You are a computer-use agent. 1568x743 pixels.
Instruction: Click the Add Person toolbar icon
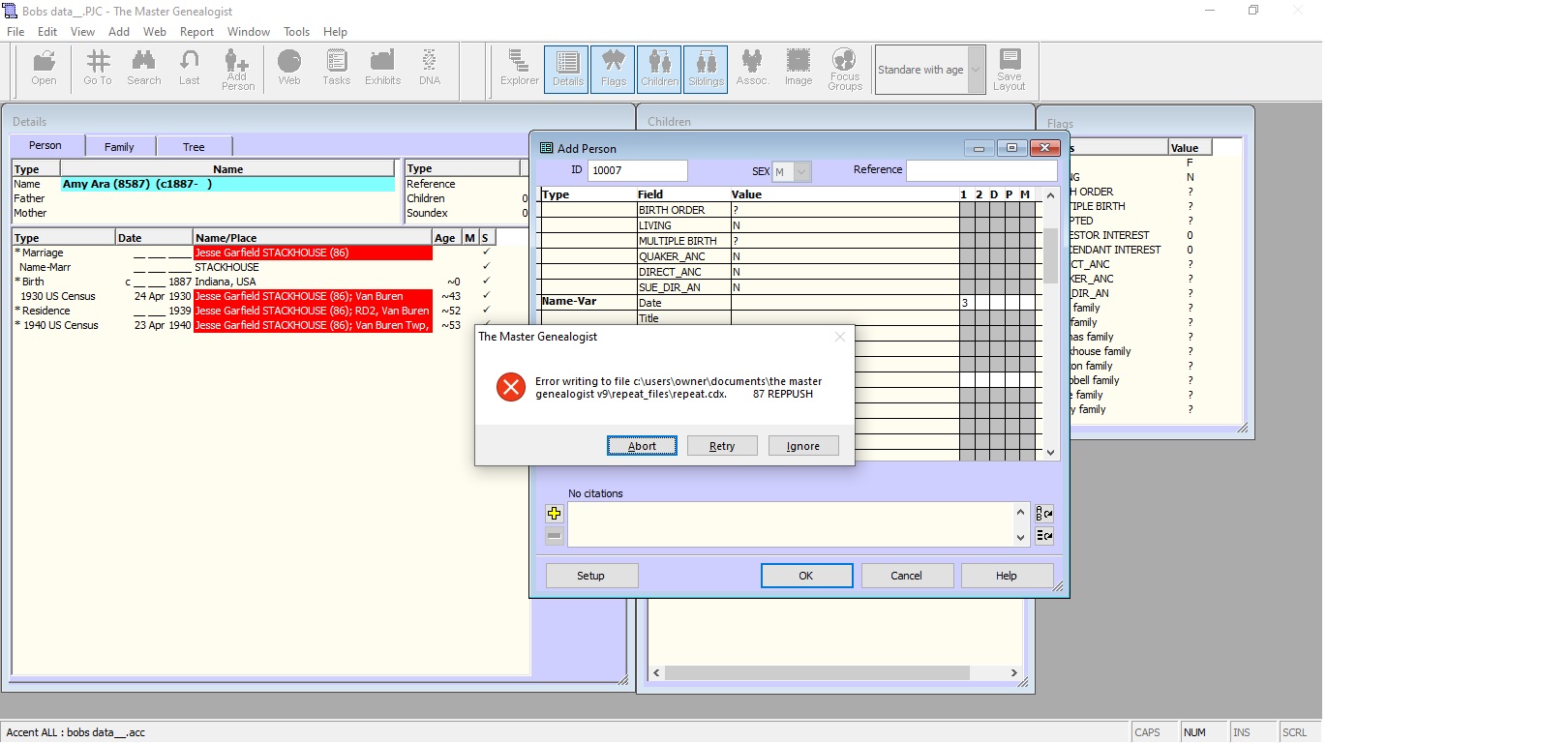[237, 71]
